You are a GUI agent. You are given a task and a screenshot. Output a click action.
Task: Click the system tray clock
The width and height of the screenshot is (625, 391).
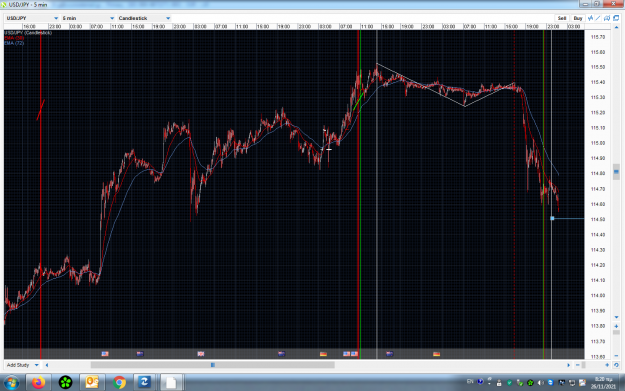click(603, 383)
